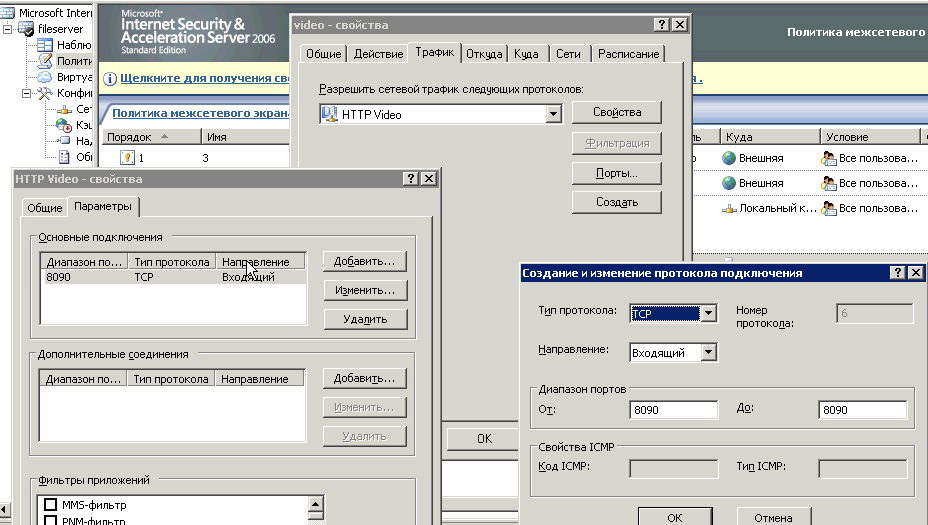Screen dimensions: 928x525
Task: Switch to Действие tab
Action: pyautogui.click(x=378, y=54)
